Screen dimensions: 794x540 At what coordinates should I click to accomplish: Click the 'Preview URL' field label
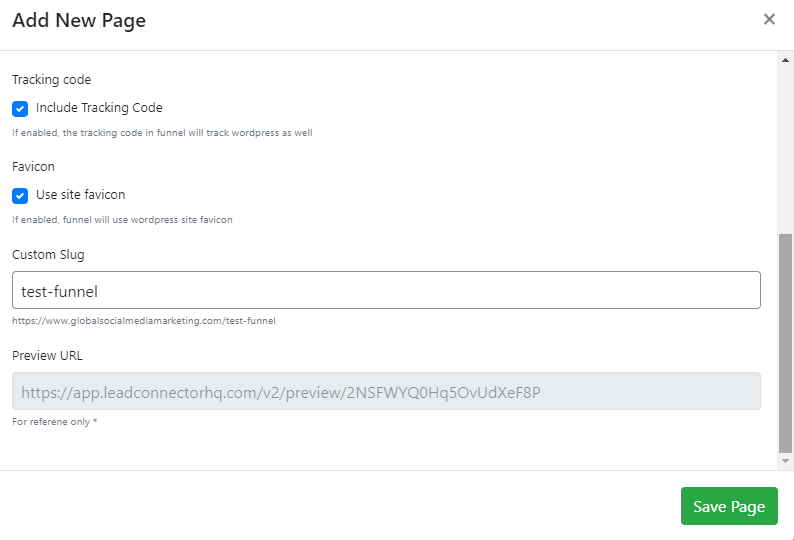(47, 355)
